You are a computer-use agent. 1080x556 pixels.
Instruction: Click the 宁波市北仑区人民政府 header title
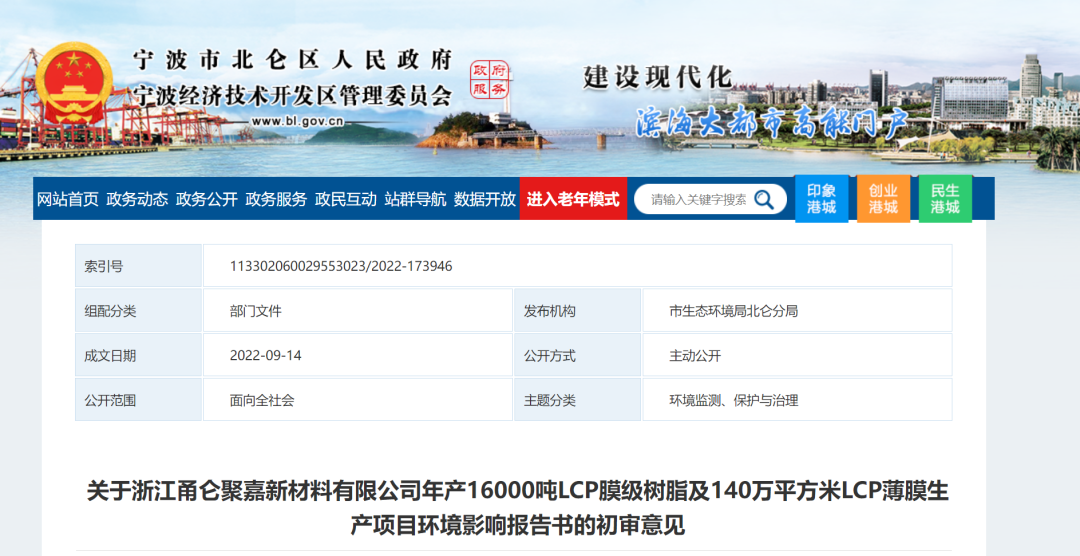click(x=292, y=60)
